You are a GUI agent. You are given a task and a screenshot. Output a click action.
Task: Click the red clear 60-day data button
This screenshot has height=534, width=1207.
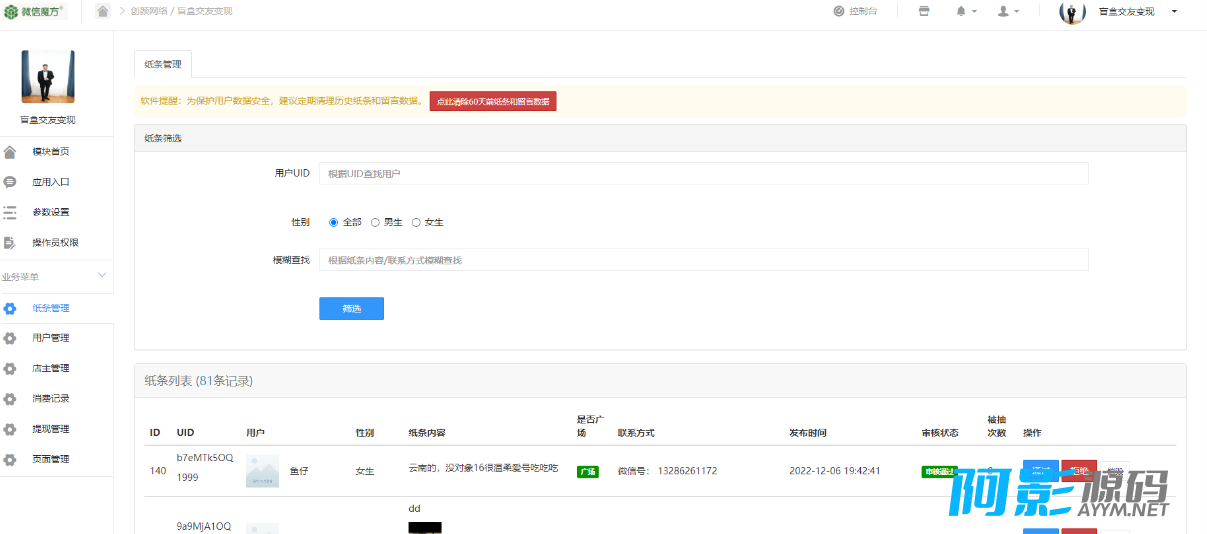[x=492, y=101]
